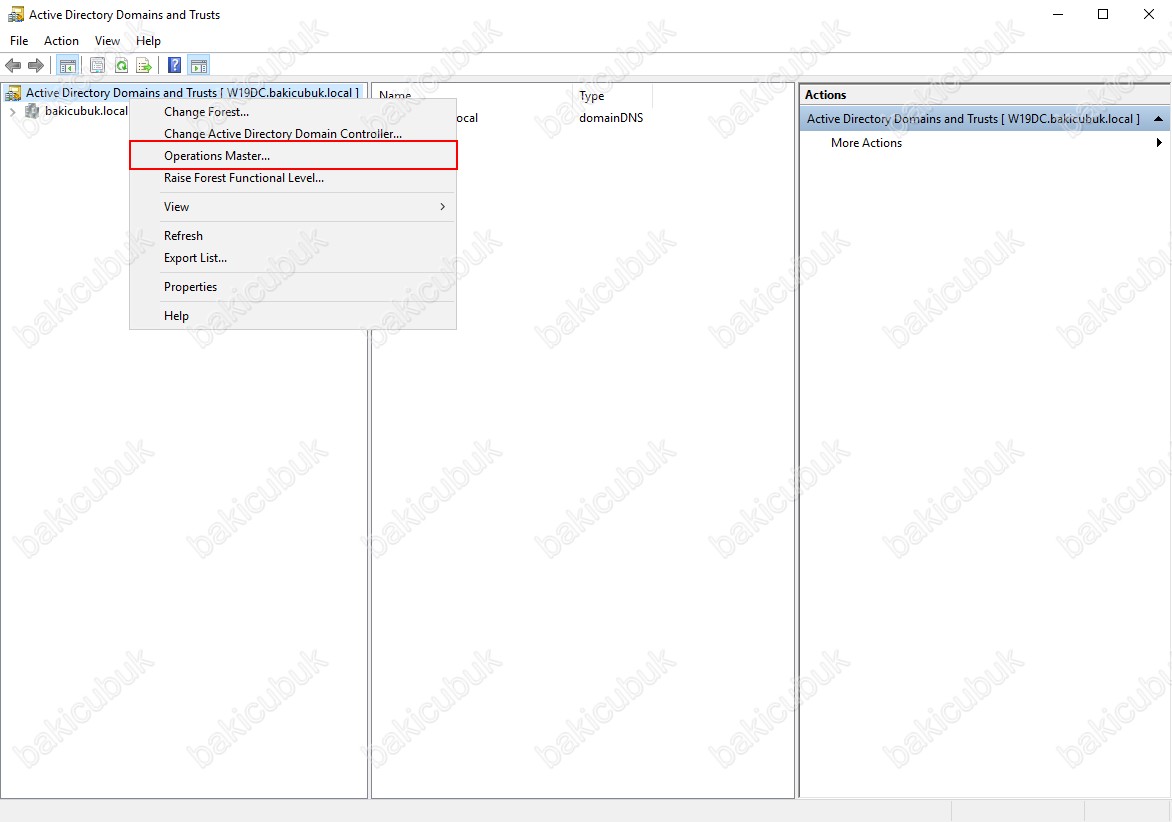
Task: Open the View submenu arrow in context menu
Action: coord(442,207)
